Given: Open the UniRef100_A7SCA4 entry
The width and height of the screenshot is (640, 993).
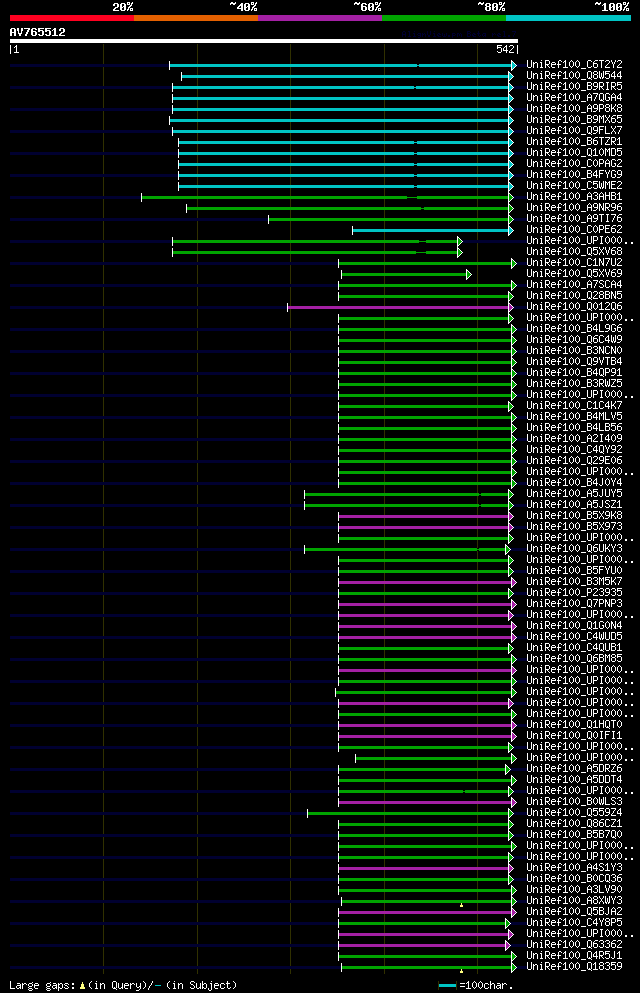Looking at the screenshot, I should pos(574,284).
